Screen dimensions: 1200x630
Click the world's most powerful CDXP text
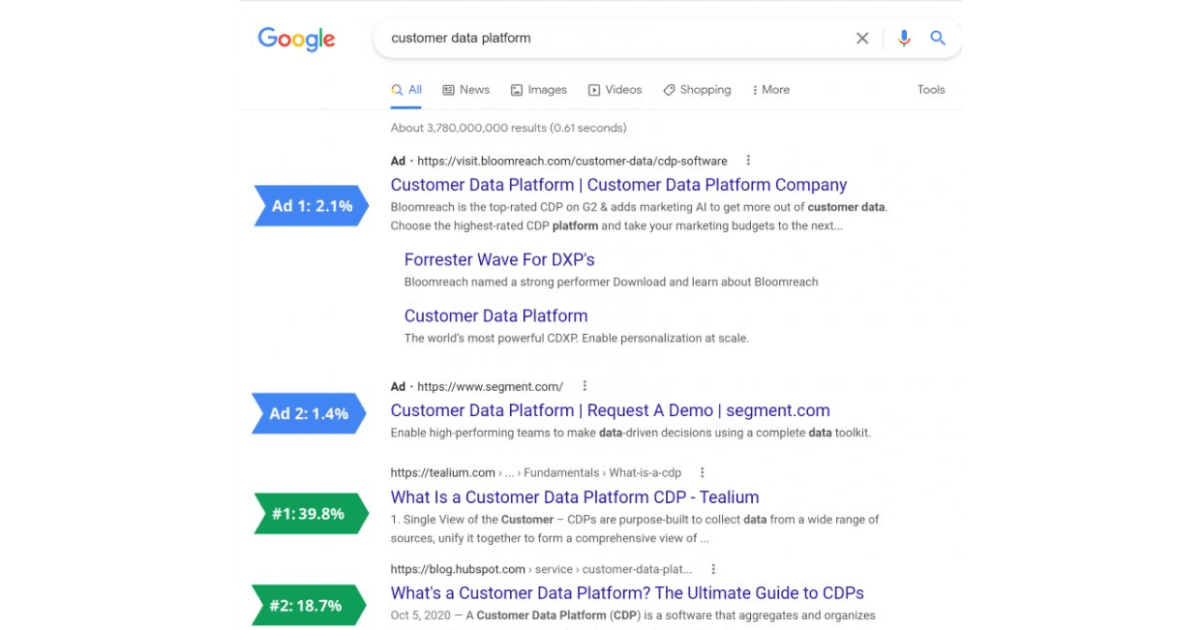576,338
